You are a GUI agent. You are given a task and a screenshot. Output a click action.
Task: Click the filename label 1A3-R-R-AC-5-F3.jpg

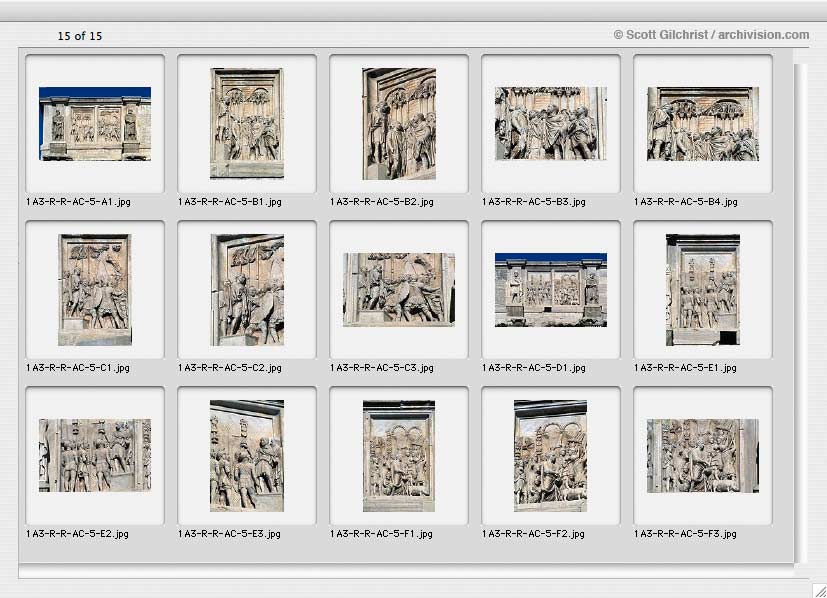[x=685, y=534]
